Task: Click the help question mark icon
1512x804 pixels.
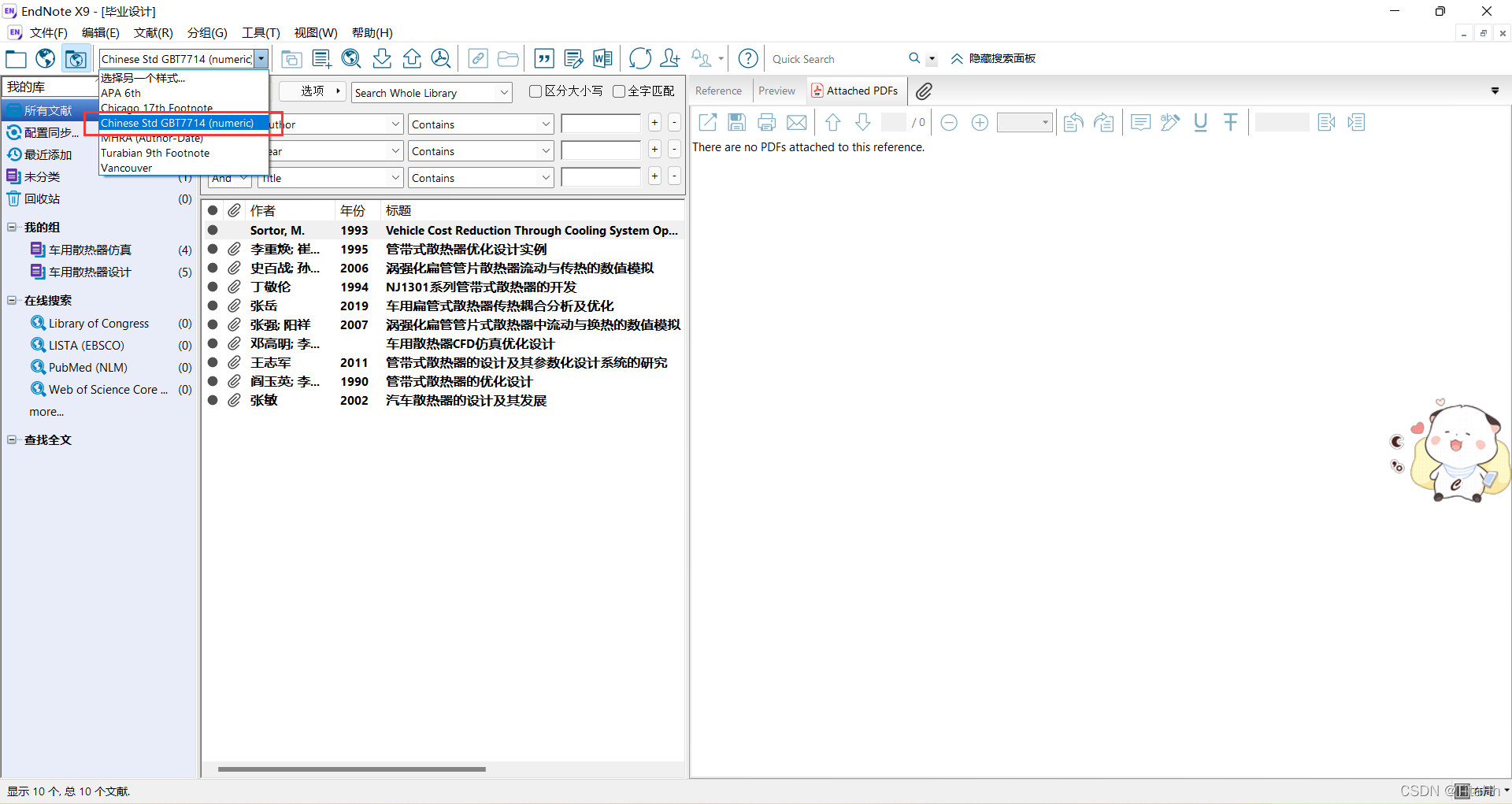Action: click(x=748, y=59)
